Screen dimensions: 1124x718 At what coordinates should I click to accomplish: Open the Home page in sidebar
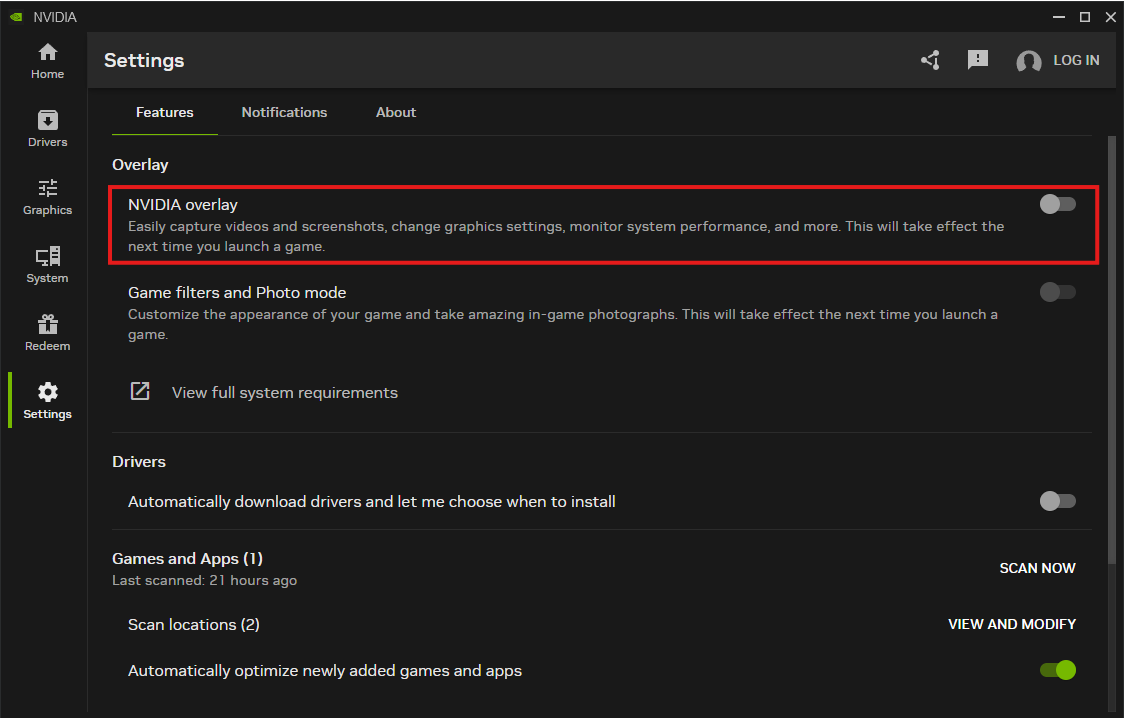pyautogui.click(x=47, y=61)
